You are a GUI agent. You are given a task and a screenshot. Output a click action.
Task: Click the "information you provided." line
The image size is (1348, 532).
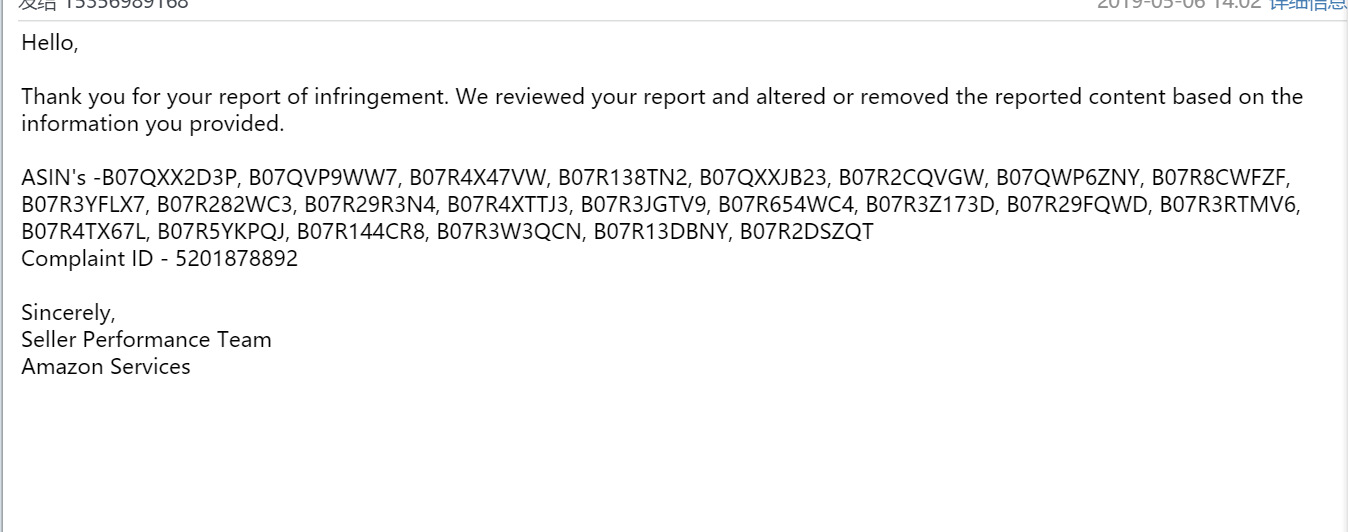point(153,124)
